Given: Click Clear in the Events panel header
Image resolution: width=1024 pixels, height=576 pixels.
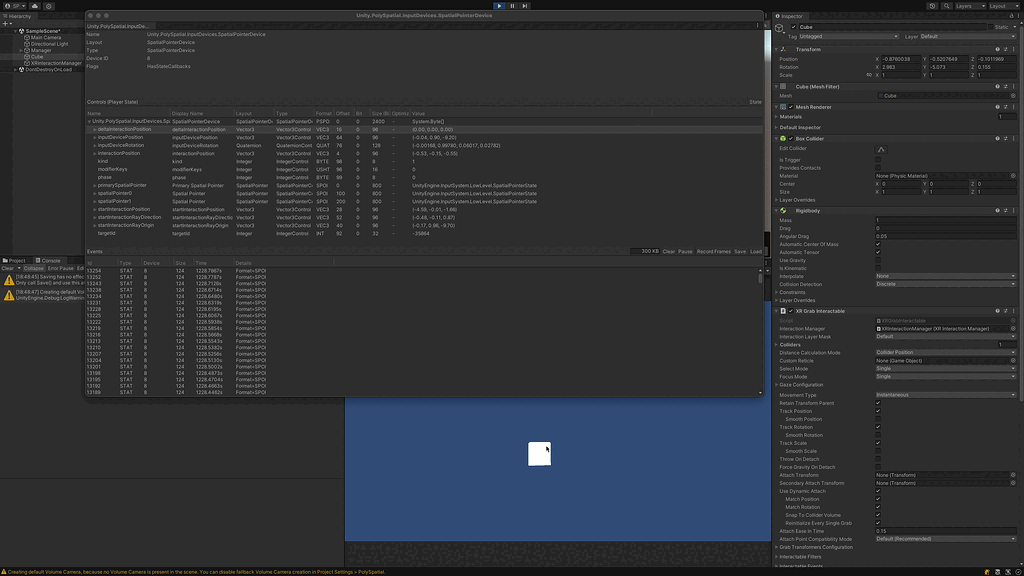Looking at the screenshot, I should click(668, 252).
